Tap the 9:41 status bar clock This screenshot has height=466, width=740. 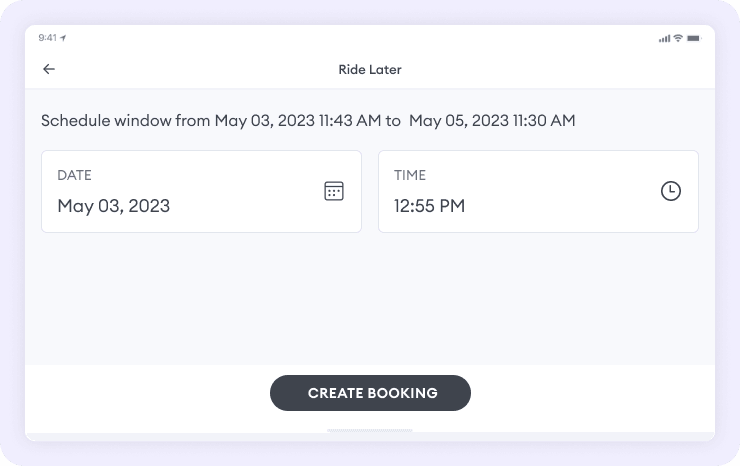click(47, 38)
